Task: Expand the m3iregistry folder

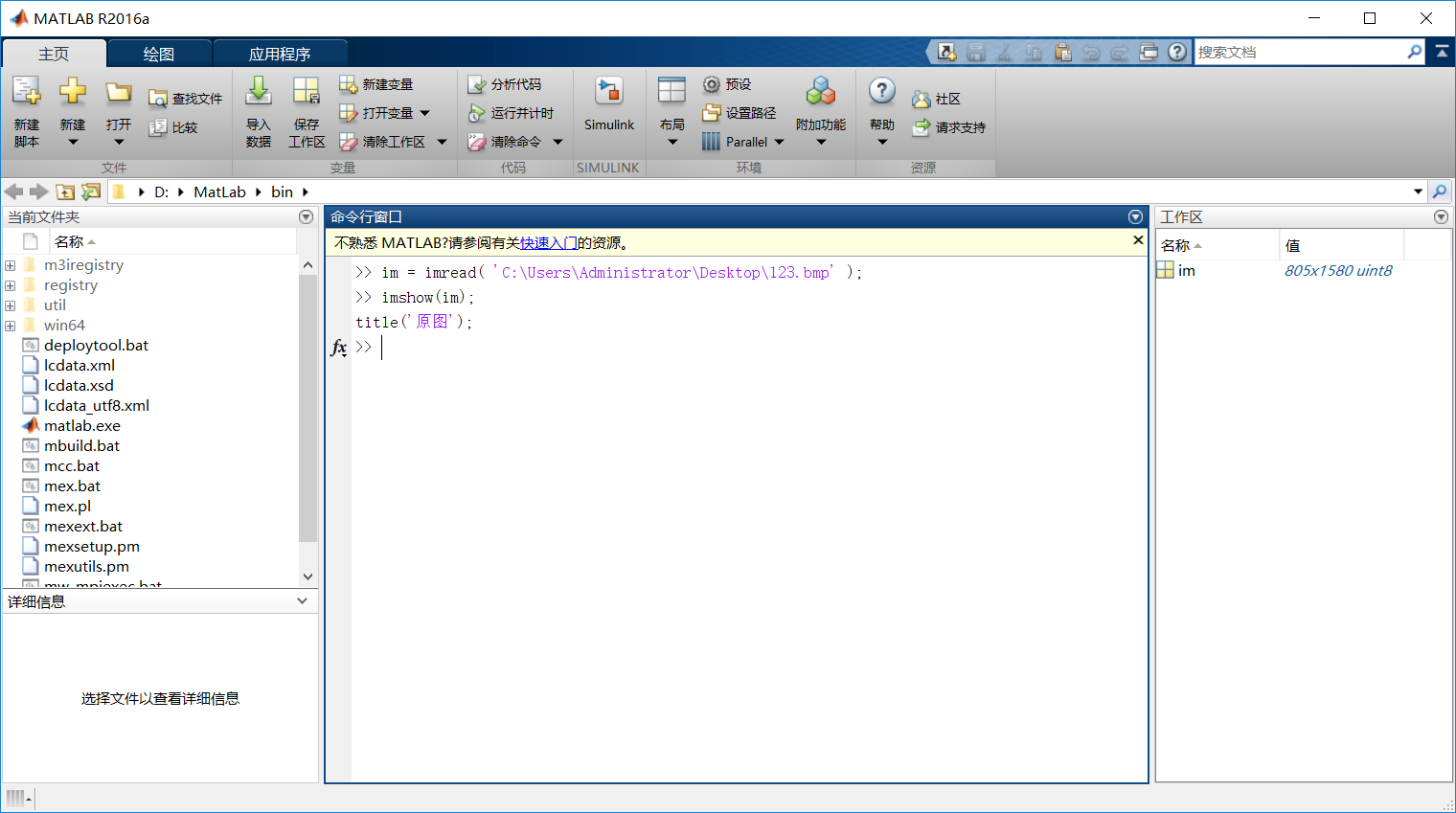Action: point(11,265)
